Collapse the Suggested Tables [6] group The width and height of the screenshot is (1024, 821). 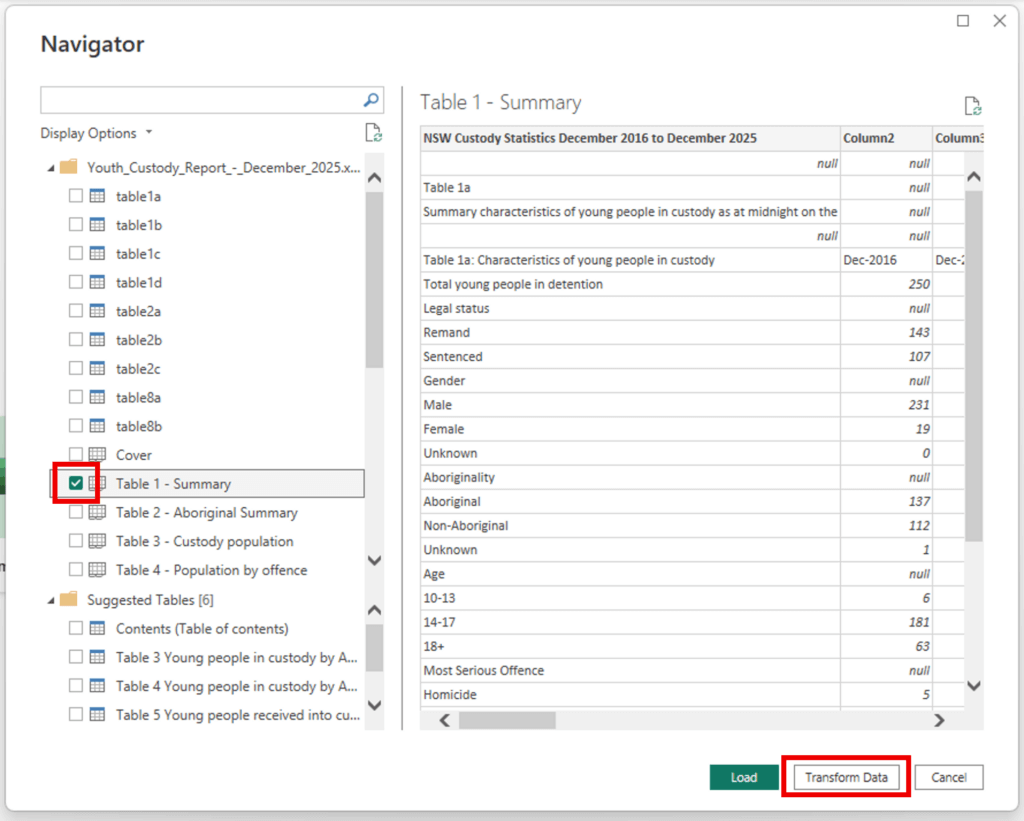[51, 600]
